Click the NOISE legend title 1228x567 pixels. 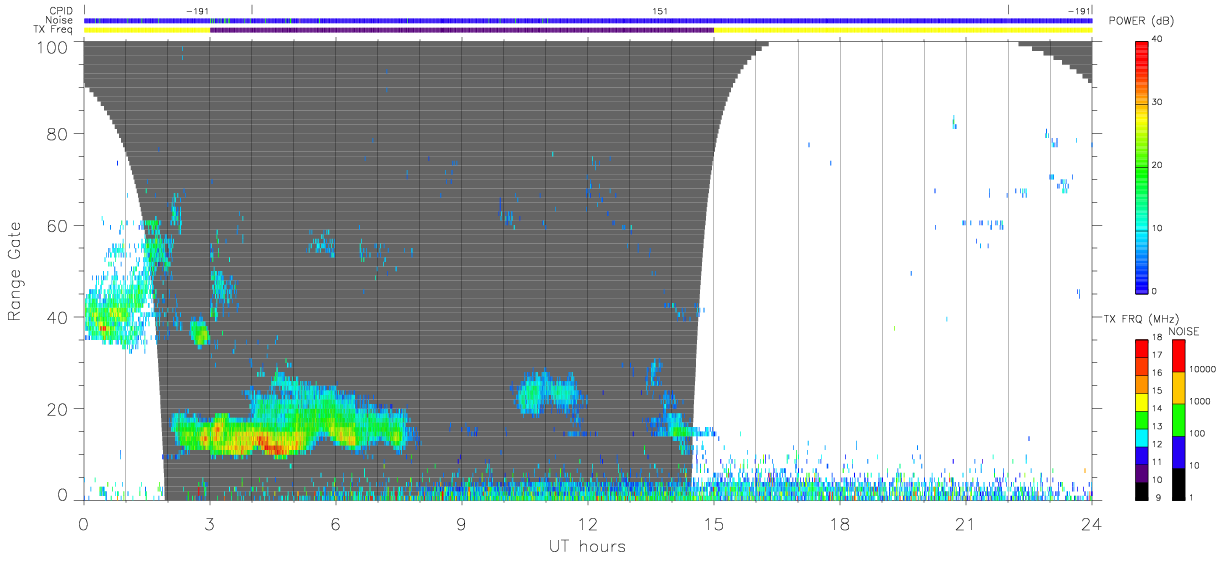1185,331
